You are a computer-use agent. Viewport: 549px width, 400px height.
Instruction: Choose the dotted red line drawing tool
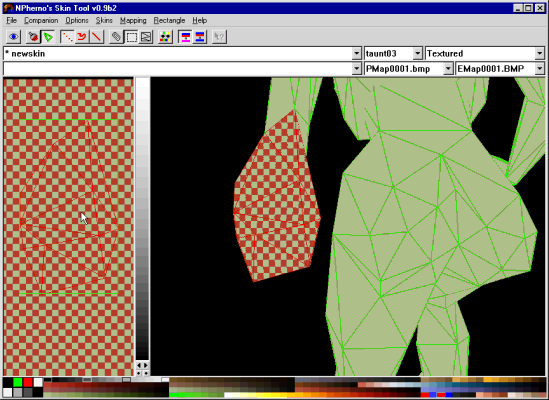point(67,37)
